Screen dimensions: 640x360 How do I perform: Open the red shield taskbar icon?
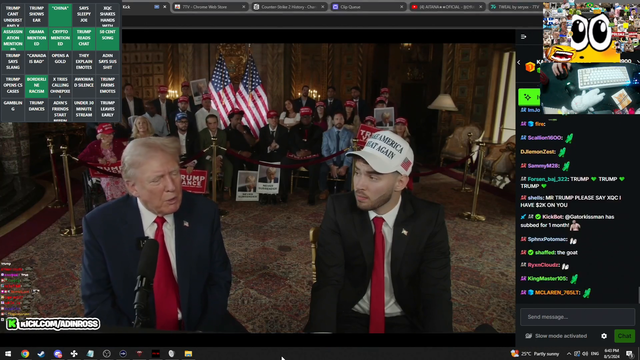pos(139,353)
